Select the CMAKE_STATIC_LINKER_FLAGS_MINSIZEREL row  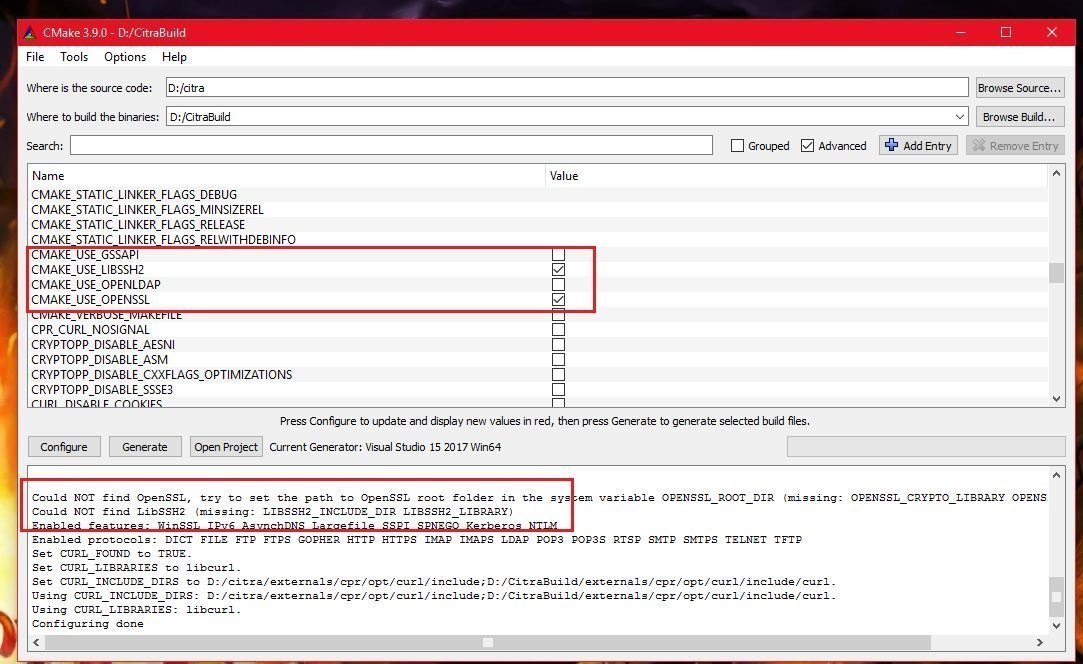coord(537,209)
